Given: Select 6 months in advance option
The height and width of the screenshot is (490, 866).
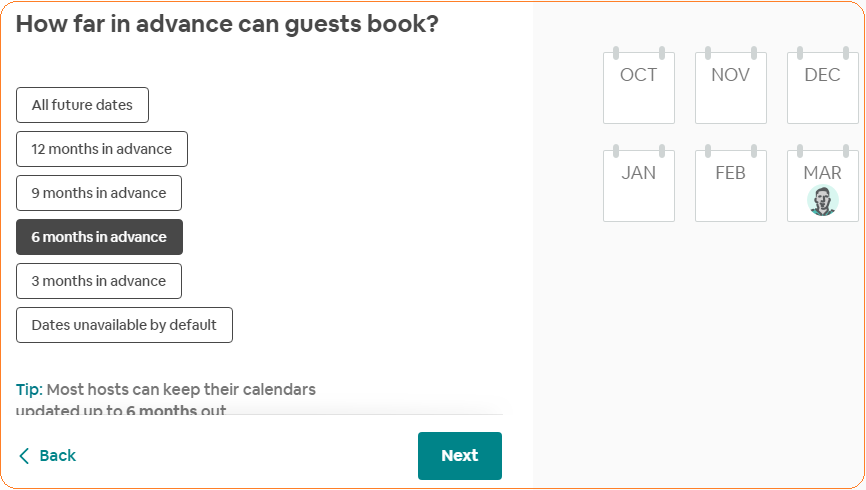Looking at the screenshot, I should [x=99, y=237].
